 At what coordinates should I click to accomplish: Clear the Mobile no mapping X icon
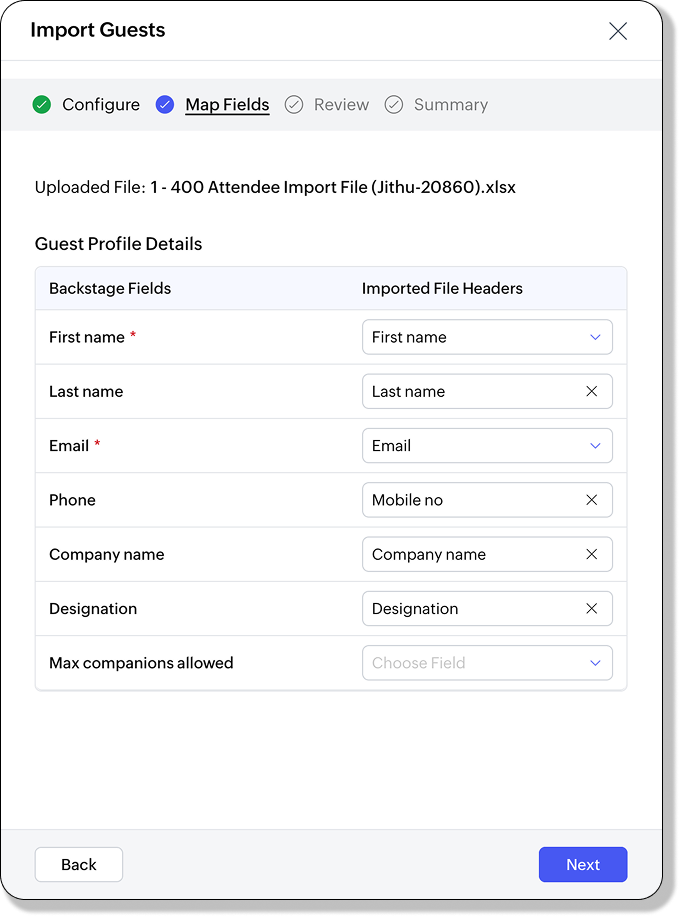pos(591,500)
